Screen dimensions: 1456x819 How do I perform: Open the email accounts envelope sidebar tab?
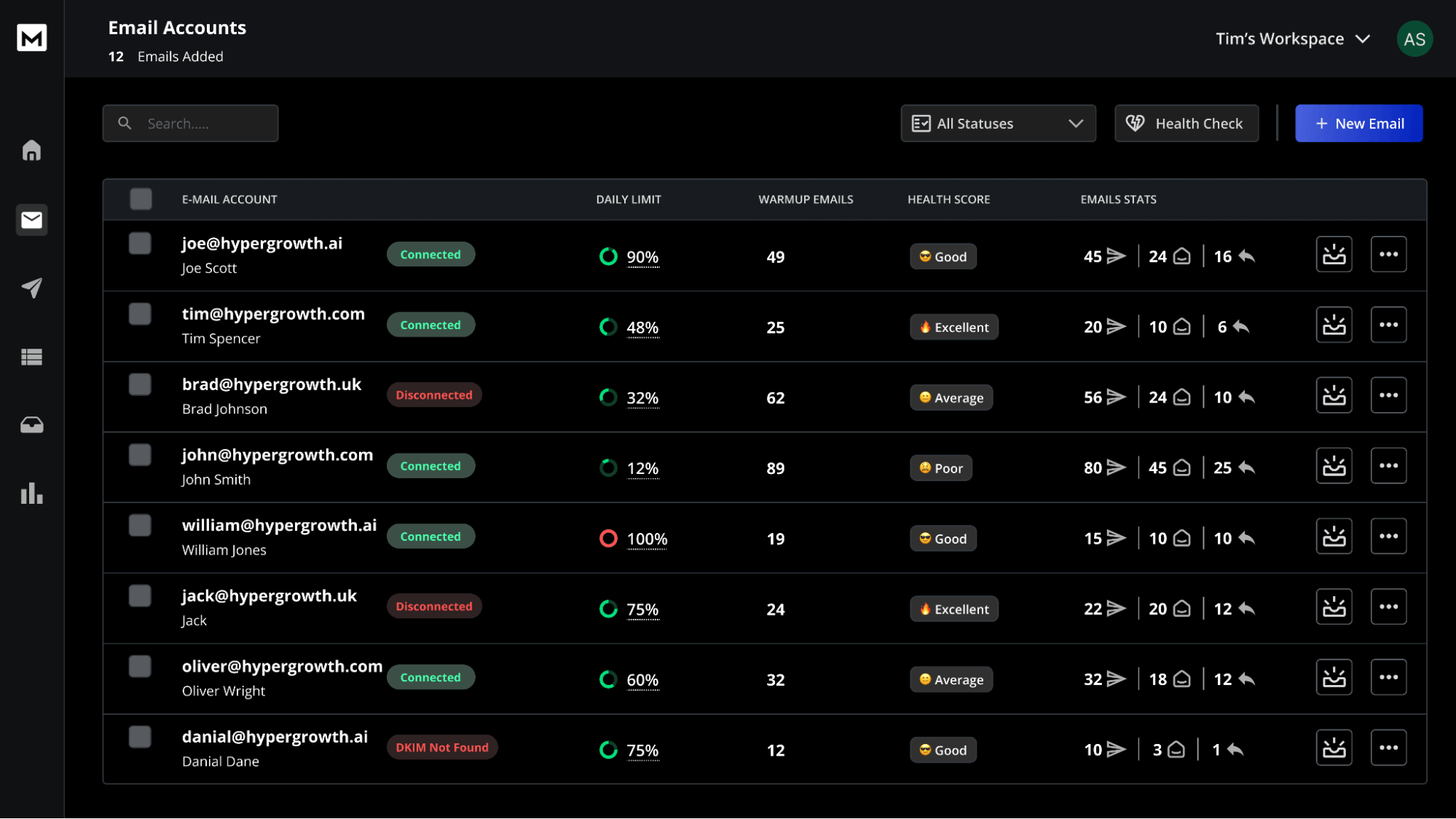pyautogui.click(x=31, y=220)
